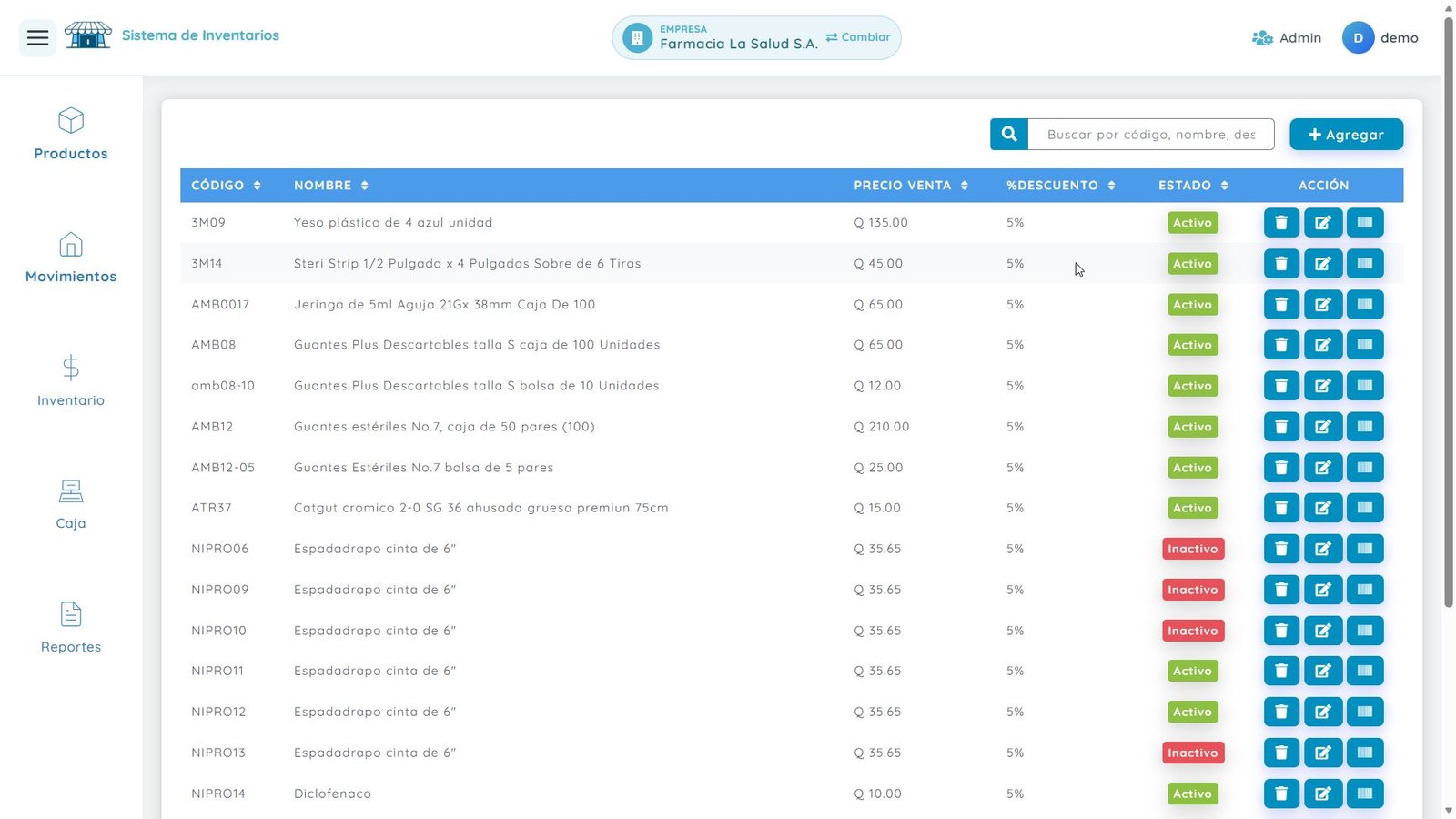Open the Caja section
Image resolution: width=1456 pixels, height=819 pixels.
(x=71, y=504)
